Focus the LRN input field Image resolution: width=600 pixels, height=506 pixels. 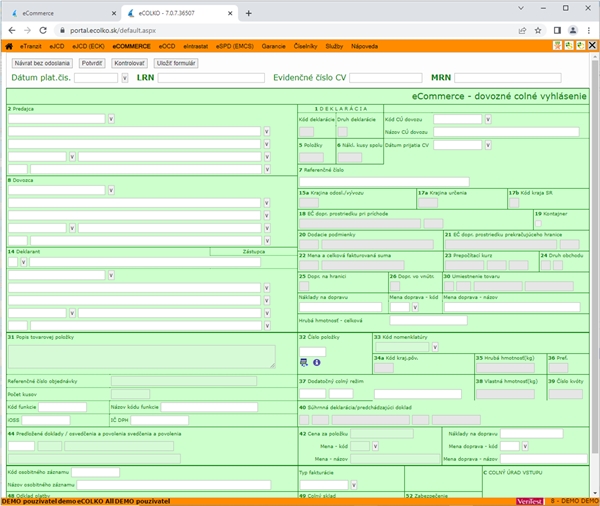click(211, 78)
